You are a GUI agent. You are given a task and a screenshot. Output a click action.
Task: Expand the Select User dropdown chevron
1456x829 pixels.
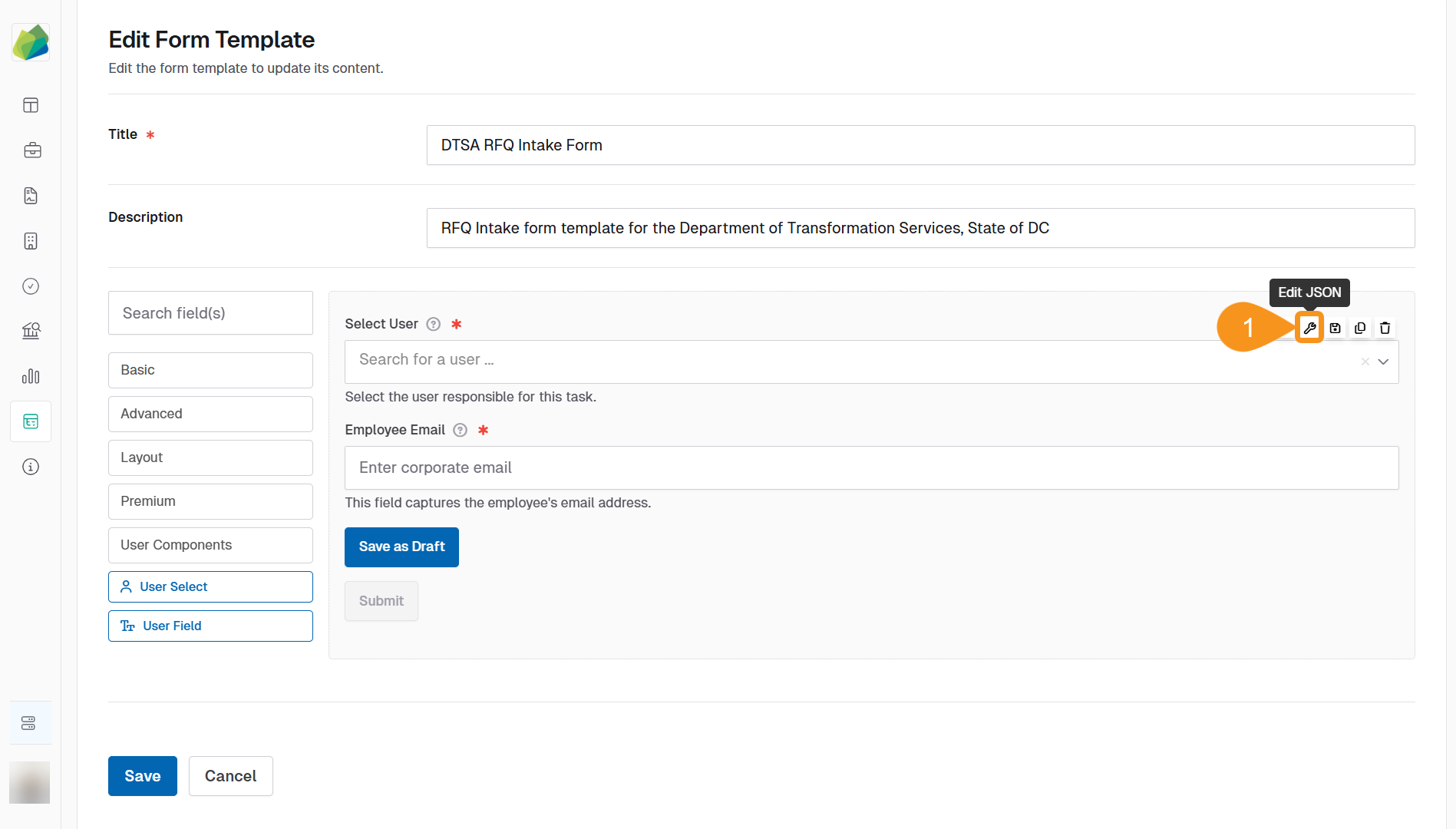coord(1384,362)
